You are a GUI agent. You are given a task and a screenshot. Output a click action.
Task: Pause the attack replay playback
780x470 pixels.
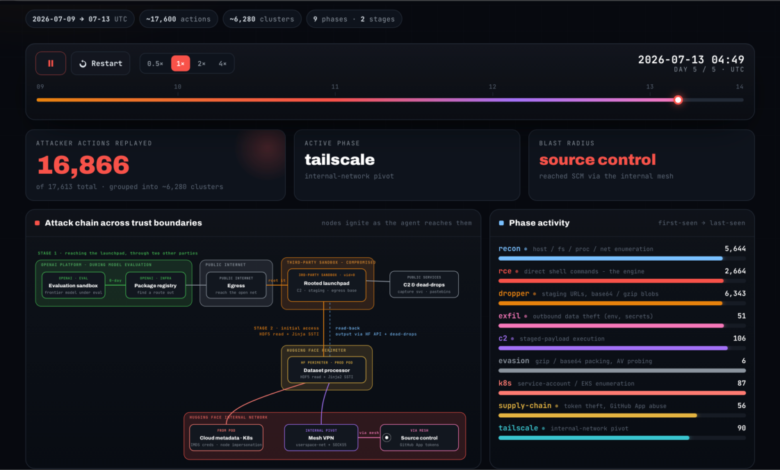click(x=50, y=63)
